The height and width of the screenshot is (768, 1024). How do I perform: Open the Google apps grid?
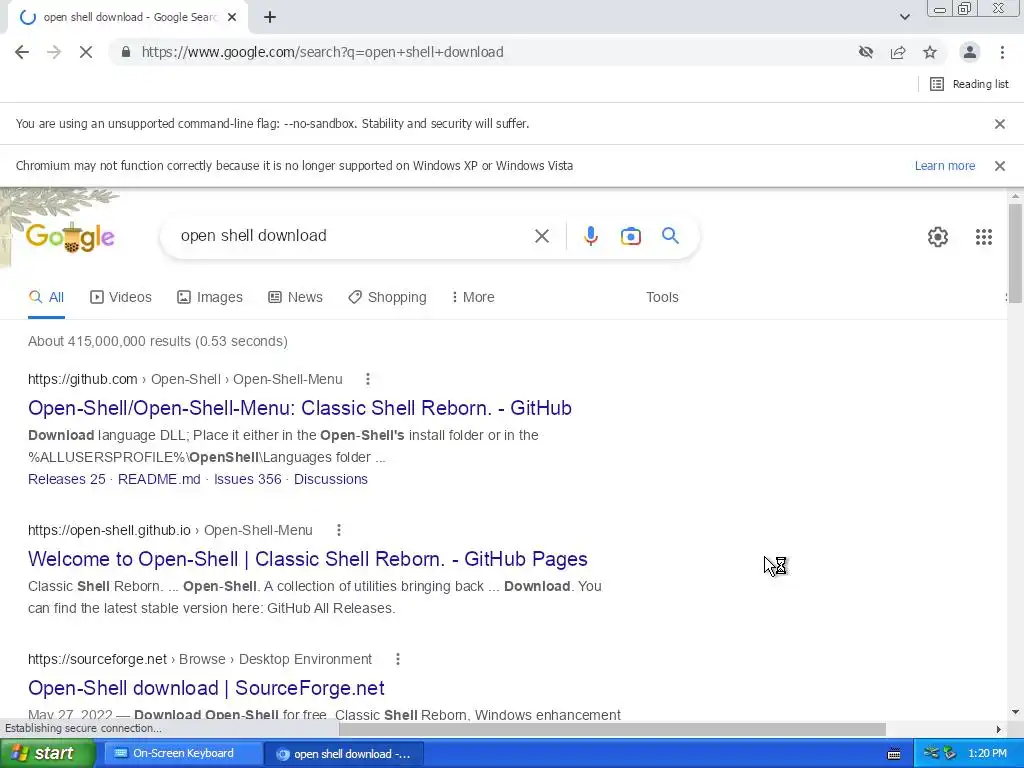(984, 236)
